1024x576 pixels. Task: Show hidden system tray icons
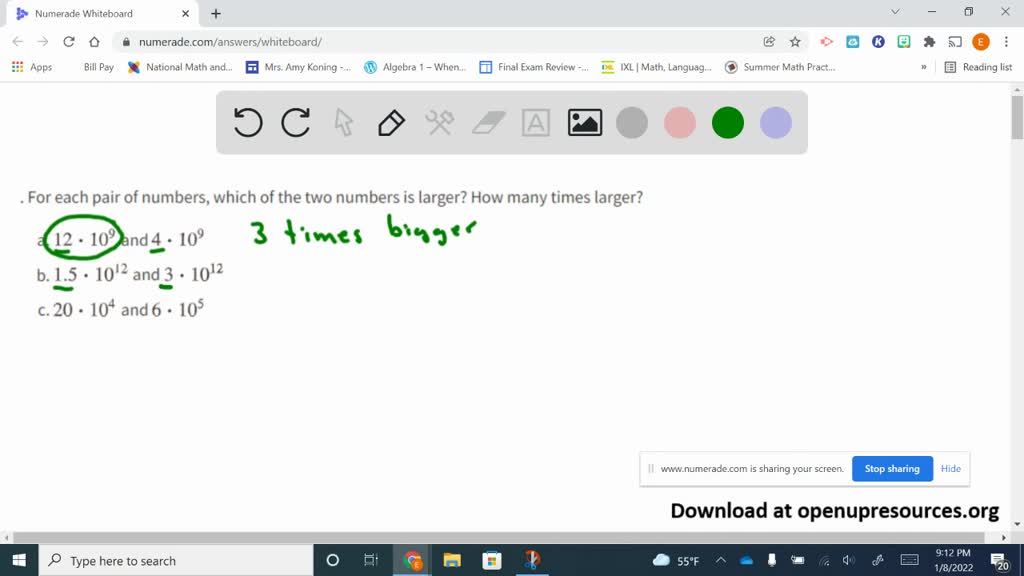pyautogui.click(x=721, y=561)
